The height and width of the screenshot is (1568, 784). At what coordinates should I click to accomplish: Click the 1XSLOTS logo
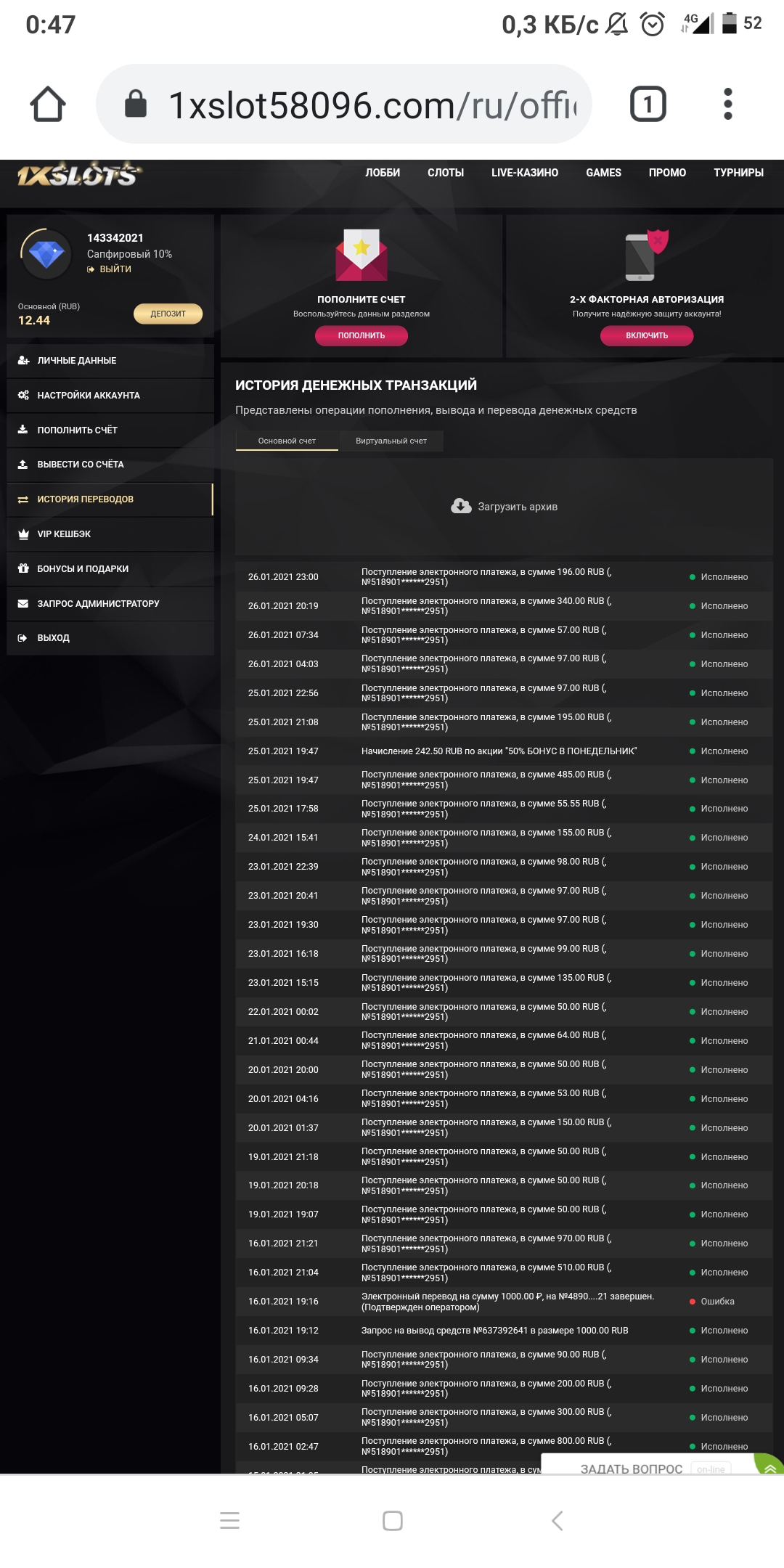(x=78, y=175)
